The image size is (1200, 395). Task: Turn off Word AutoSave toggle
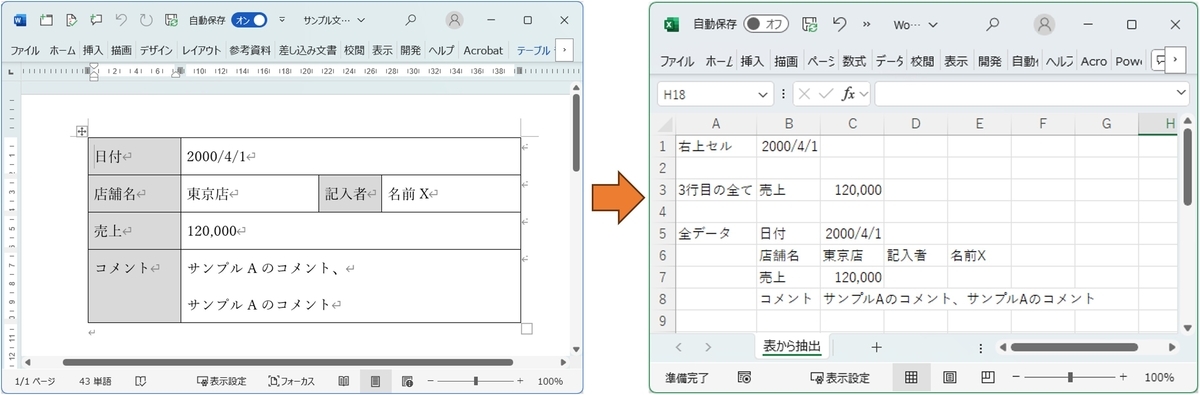[249, 20]
